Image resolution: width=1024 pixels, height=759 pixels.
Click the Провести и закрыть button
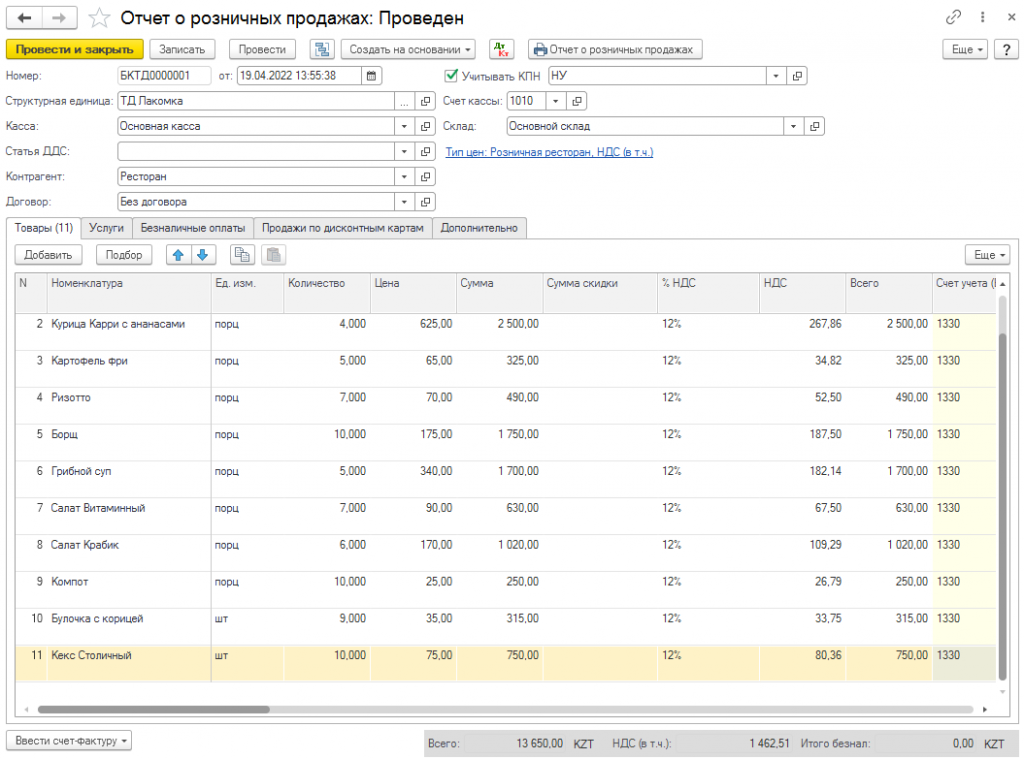(75, 49)
